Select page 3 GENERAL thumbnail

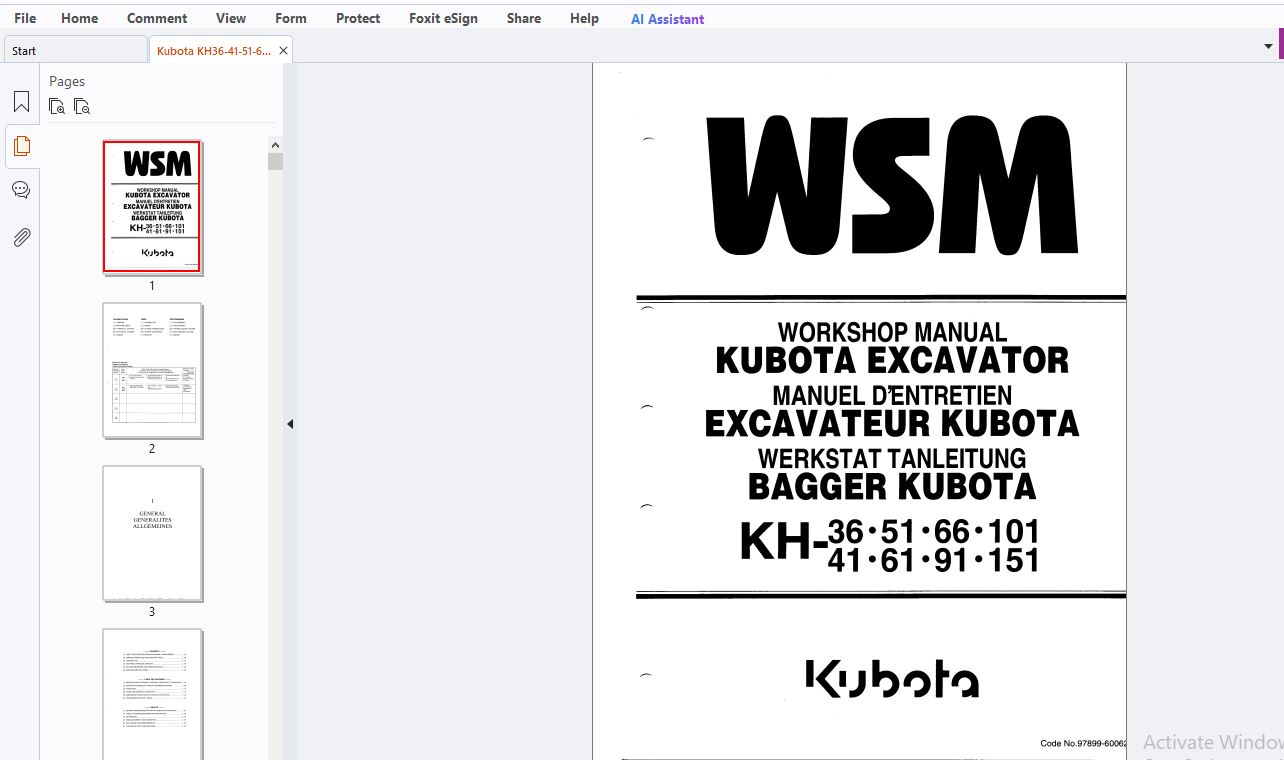point(152,533)
